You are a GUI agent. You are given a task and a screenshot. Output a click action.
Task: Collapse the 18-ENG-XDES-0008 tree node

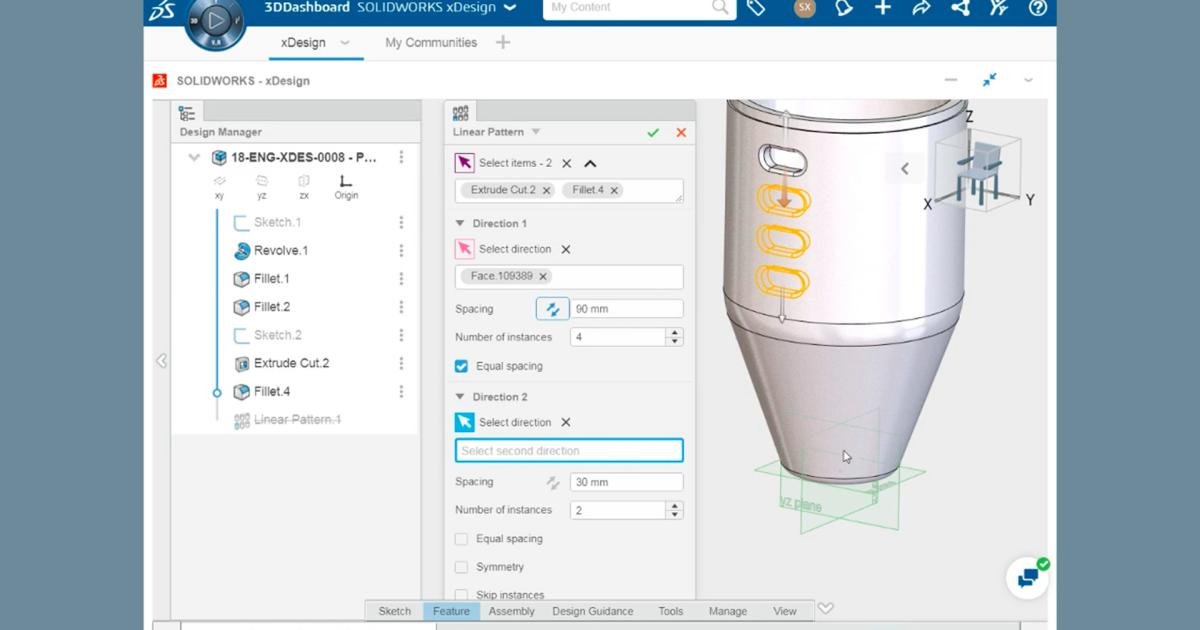194,157
